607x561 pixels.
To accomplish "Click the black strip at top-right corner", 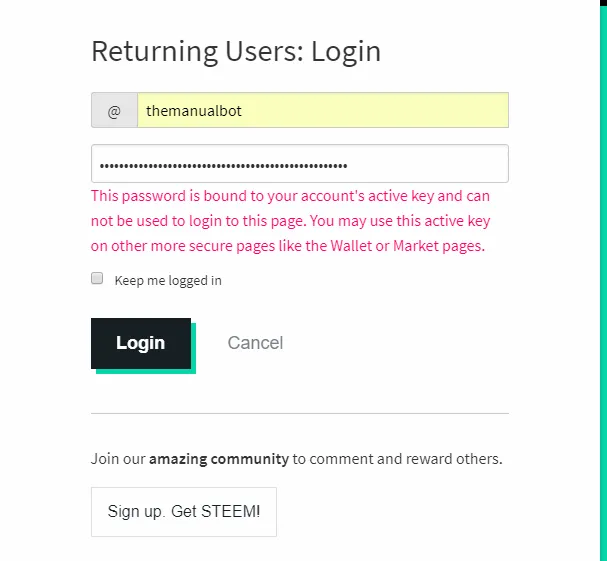I will click(603, 5).
